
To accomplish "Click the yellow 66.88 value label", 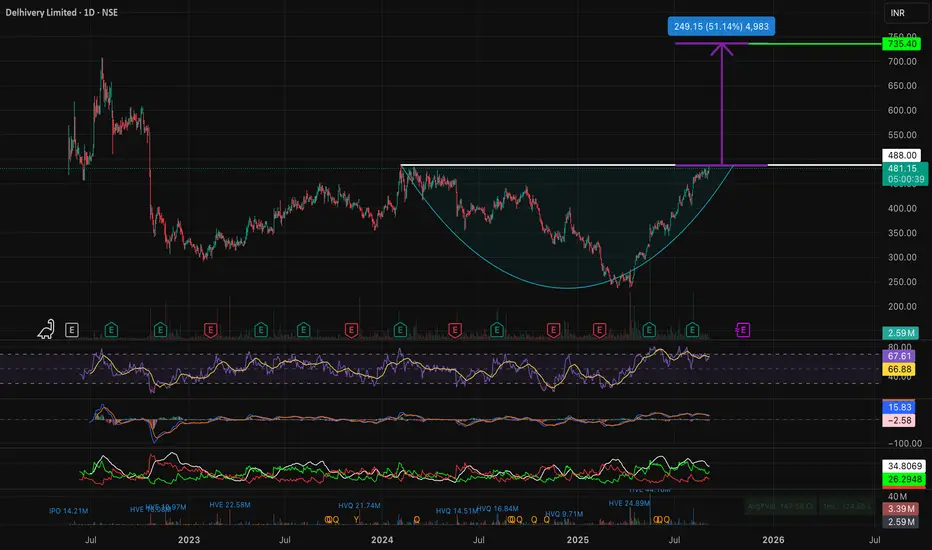I will point(899,369).
